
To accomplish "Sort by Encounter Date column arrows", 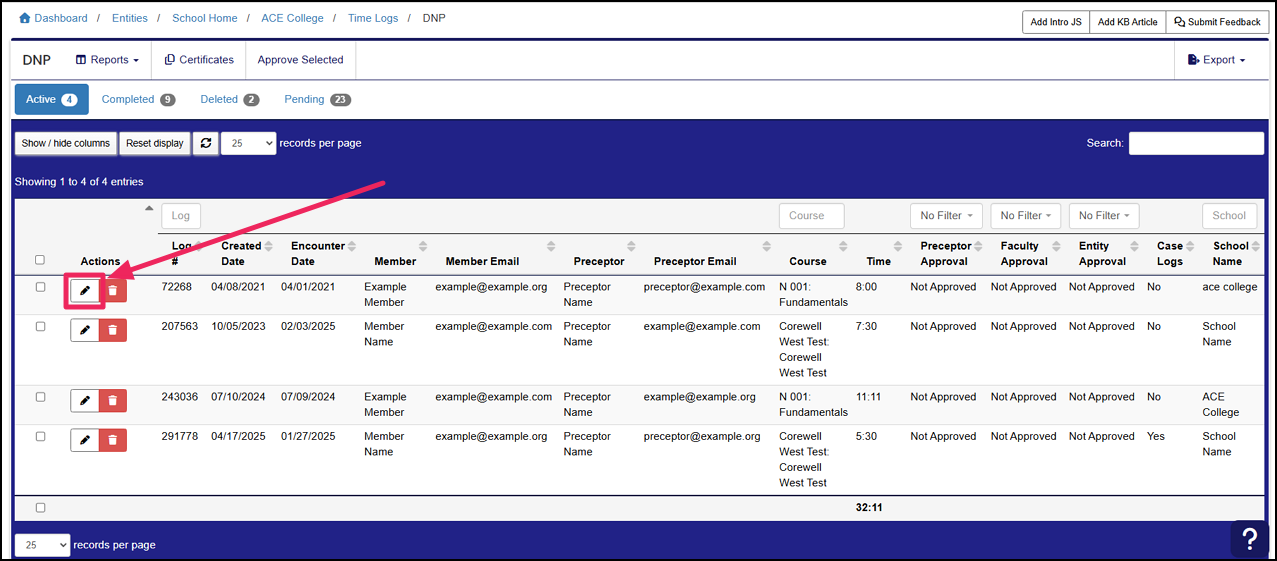I will tap(353, 246).
